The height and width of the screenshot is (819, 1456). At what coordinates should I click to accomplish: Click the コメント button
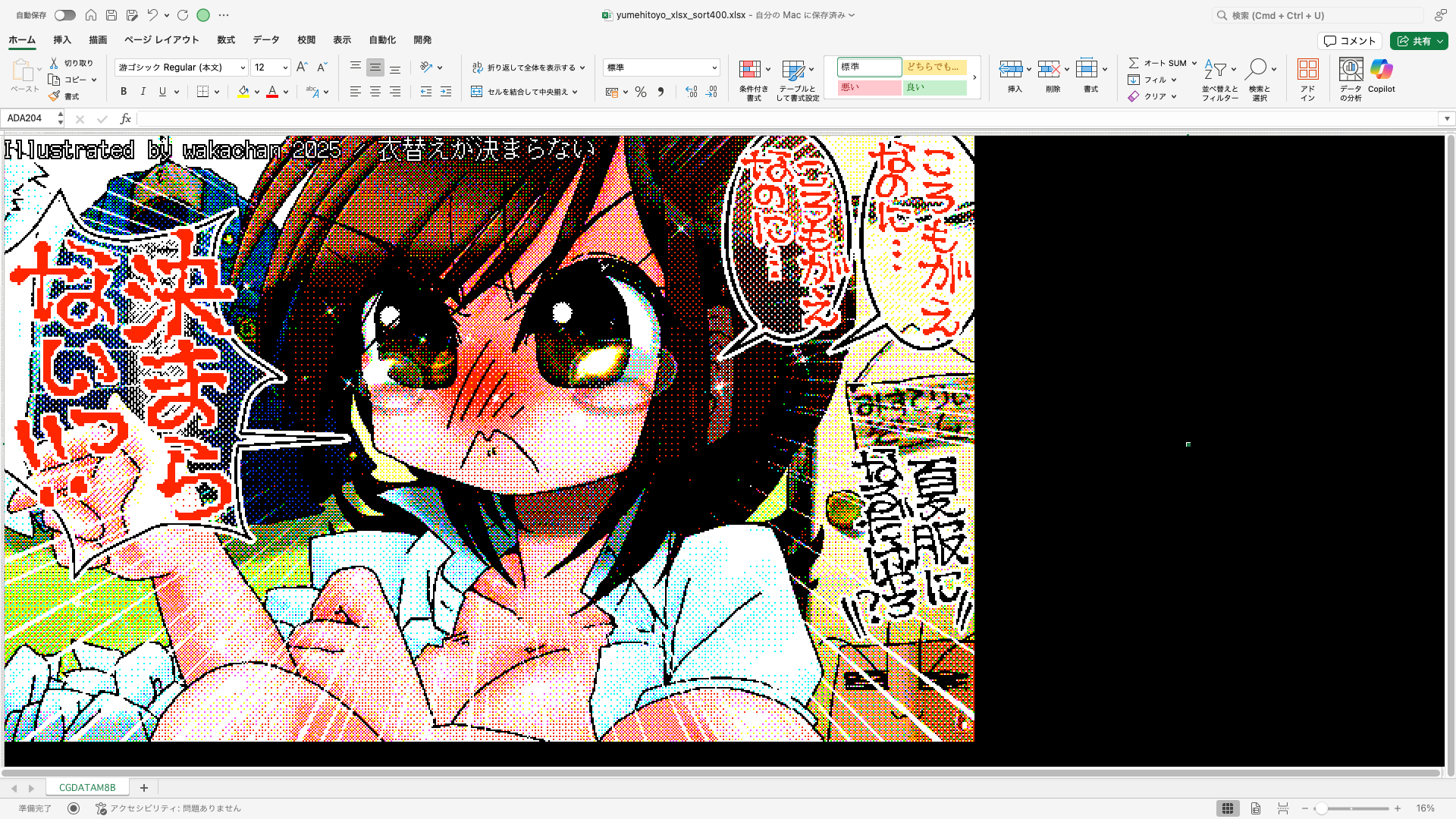[1350, 41]
